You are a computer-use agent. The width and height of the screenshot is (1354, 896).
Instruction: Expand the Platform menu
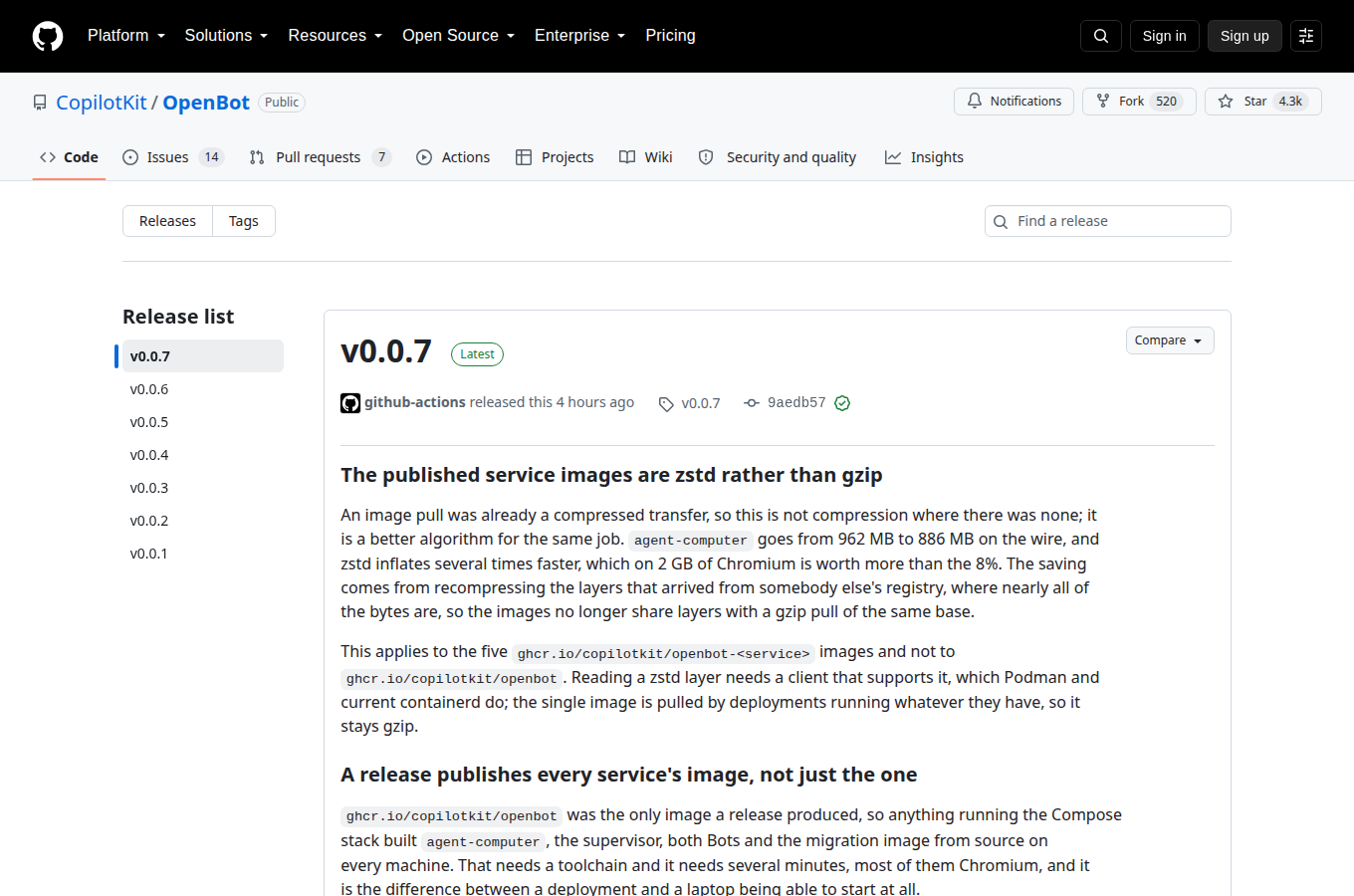tap(126, 36)
